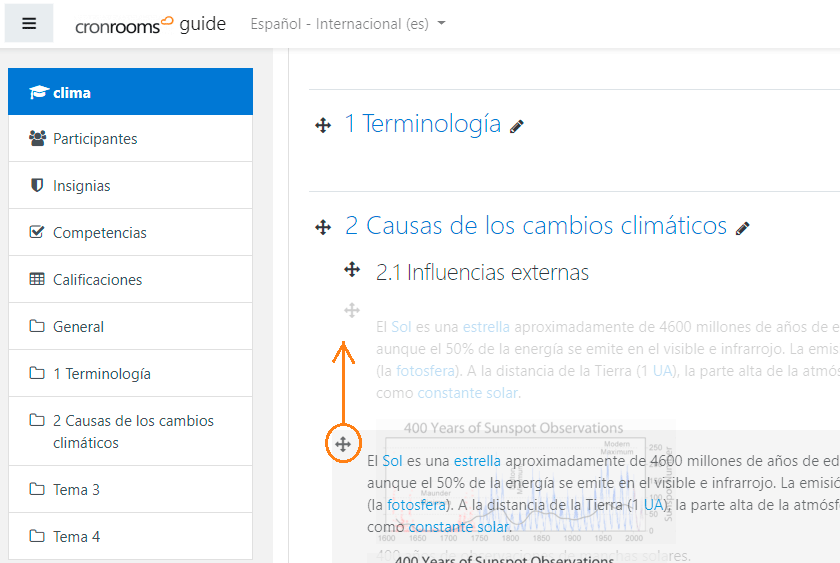Open the 1 Terminología section heading link
The width and height of the screenshot is (840, 563).
tap(423, 124)
